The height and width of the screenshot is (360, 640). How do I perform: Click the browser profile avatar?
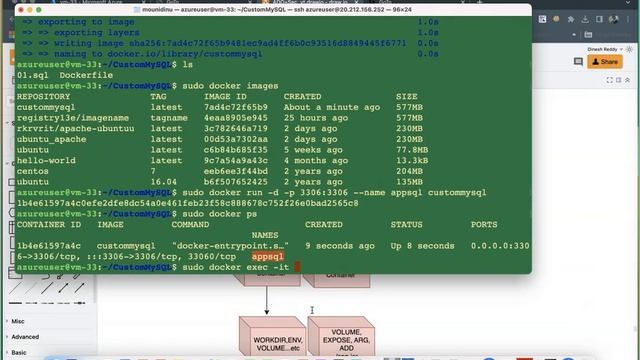pos(613,19)
